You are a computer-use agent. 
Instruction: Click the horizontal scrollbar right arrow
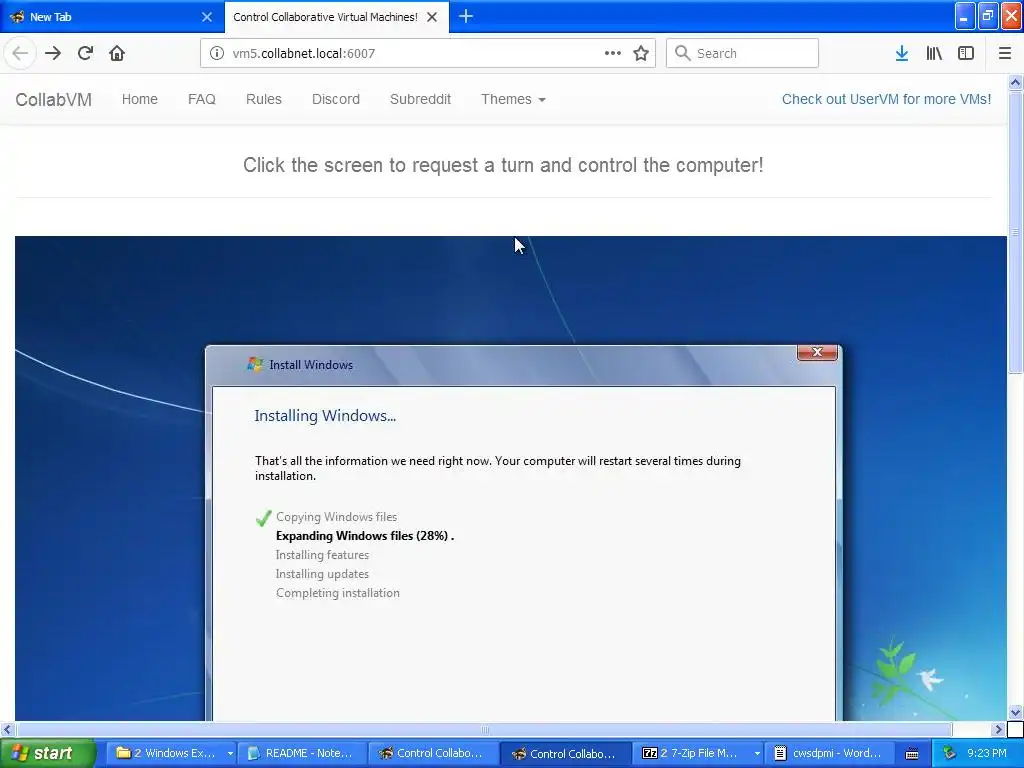[x=998, y=729]
